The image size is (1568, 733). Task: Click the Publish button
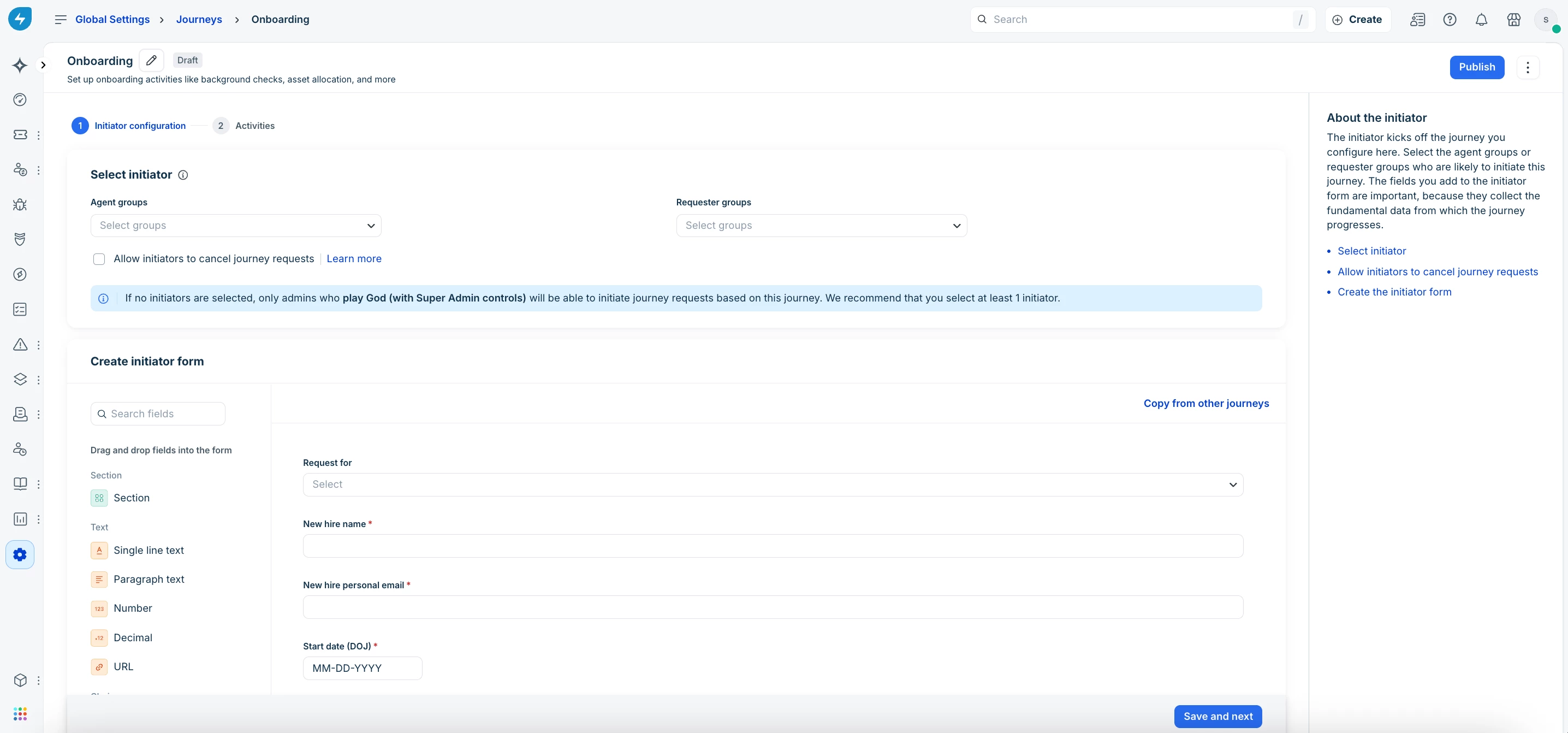point(1476,67)
